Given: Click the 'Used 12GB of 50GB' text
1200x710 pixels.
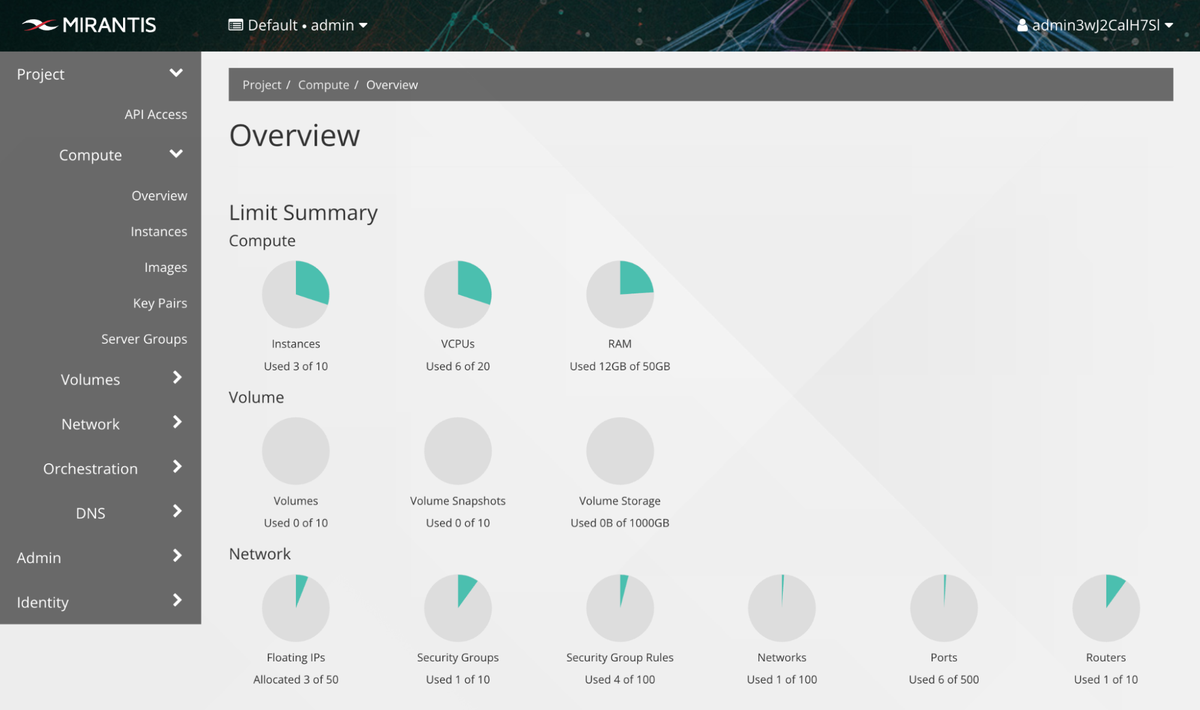Looking at the screenshot, I should [620, 366].
